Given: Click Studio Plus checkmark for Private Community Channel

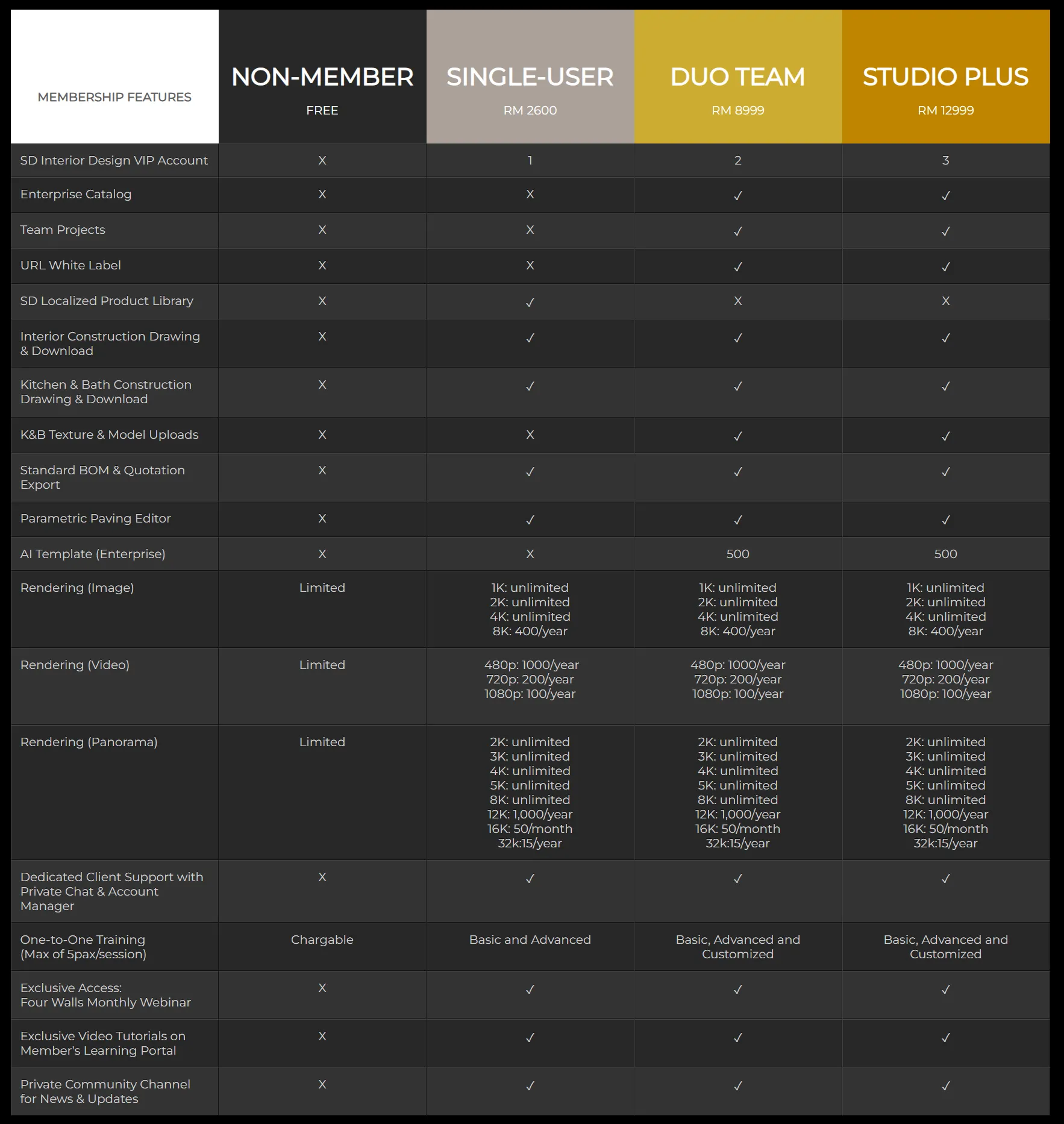Looking at the screenshot, I should click(x=945, y=1086).
